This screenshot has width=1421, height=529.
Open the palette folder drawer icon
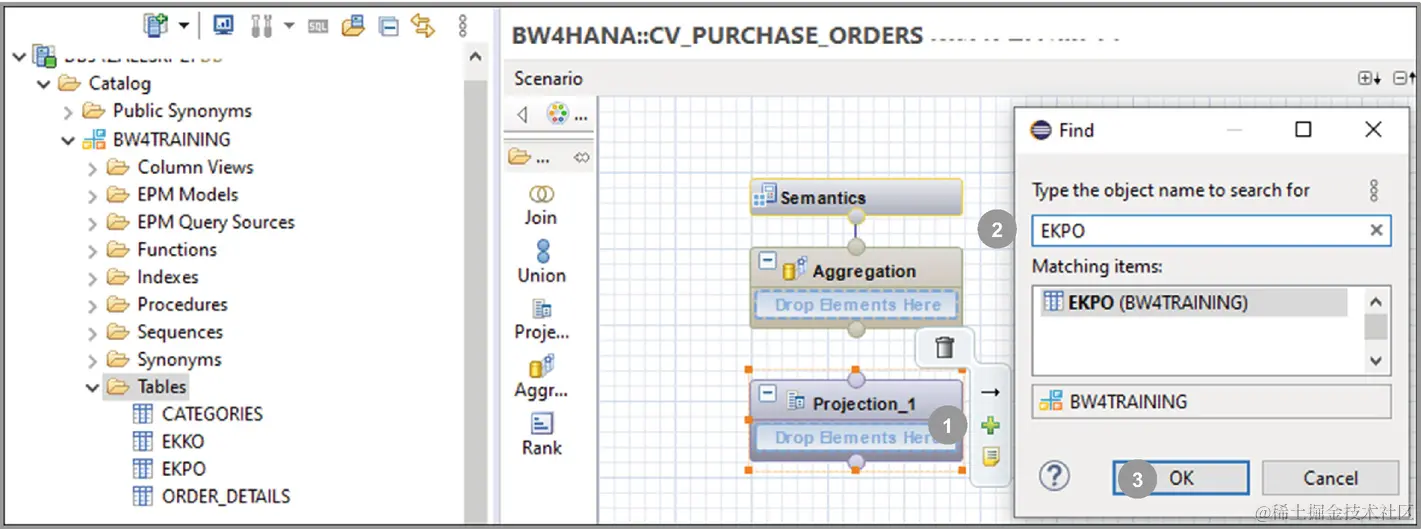519,157
